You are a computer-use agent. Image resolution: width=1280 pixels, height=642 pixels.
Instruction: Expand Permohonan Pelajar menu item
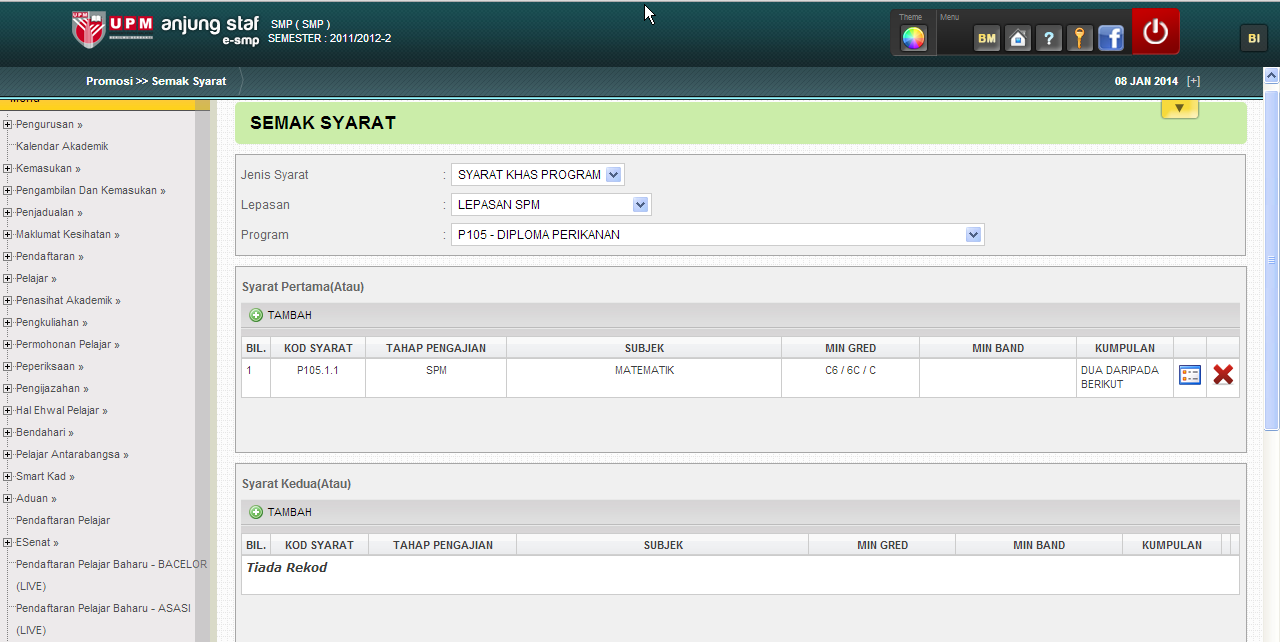tap(68, 345)
